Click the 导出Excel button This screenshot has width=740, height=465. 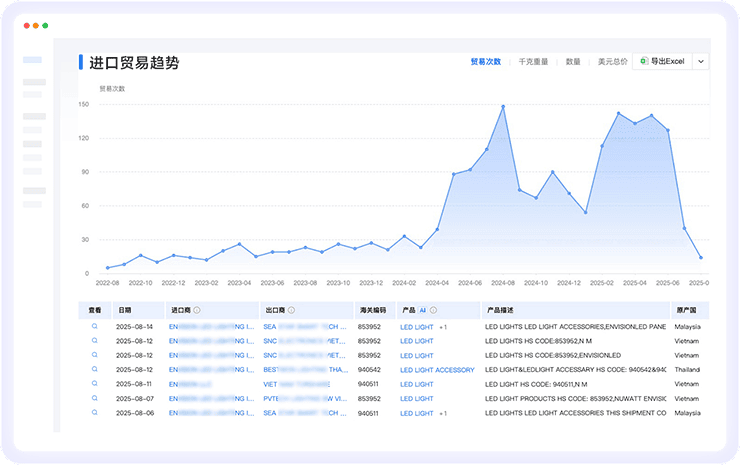coord(661,62)
